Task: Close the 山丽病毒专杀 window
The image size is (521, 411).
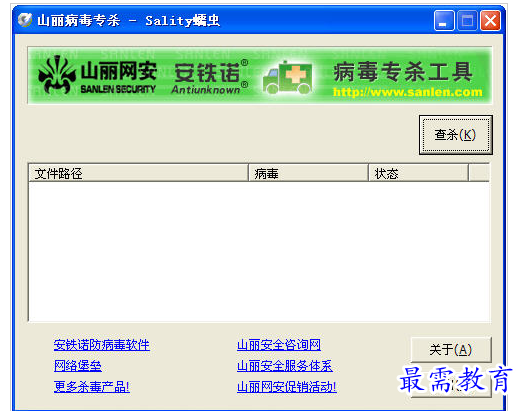Action: tap(490, 21)
